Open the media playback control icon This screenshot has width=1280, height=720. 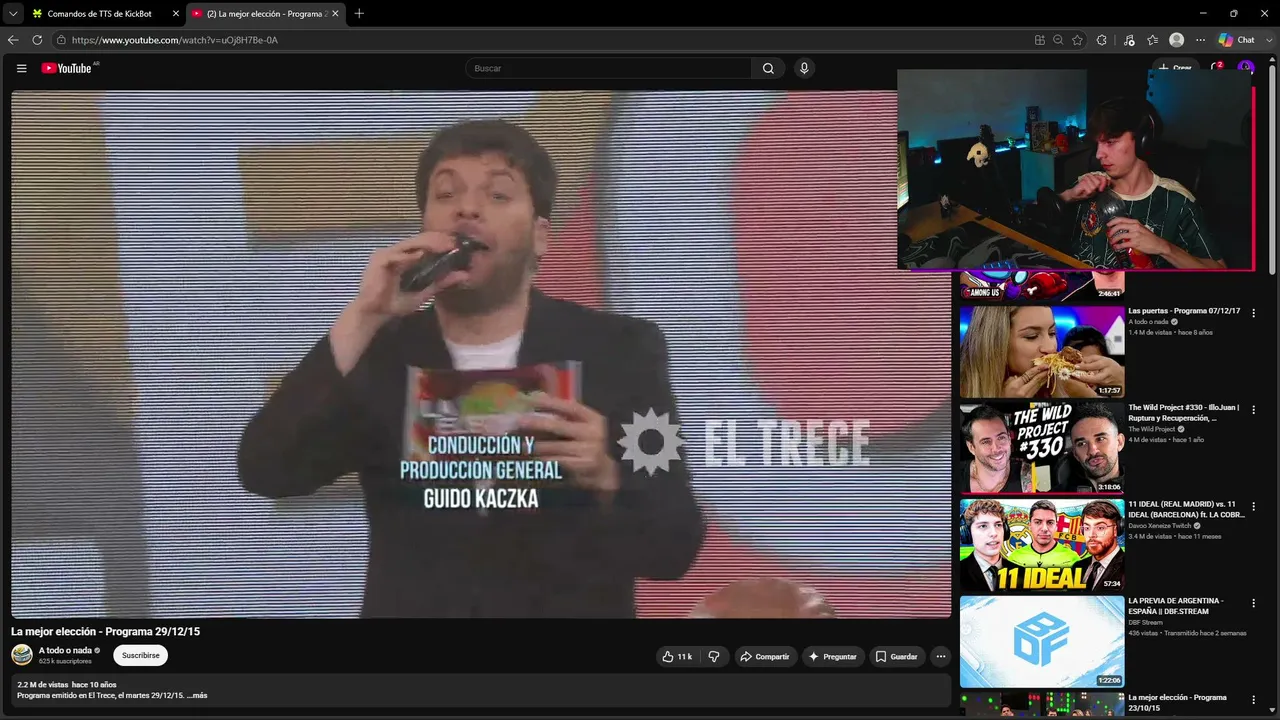pyautogui.click(x=1129, y=40)
